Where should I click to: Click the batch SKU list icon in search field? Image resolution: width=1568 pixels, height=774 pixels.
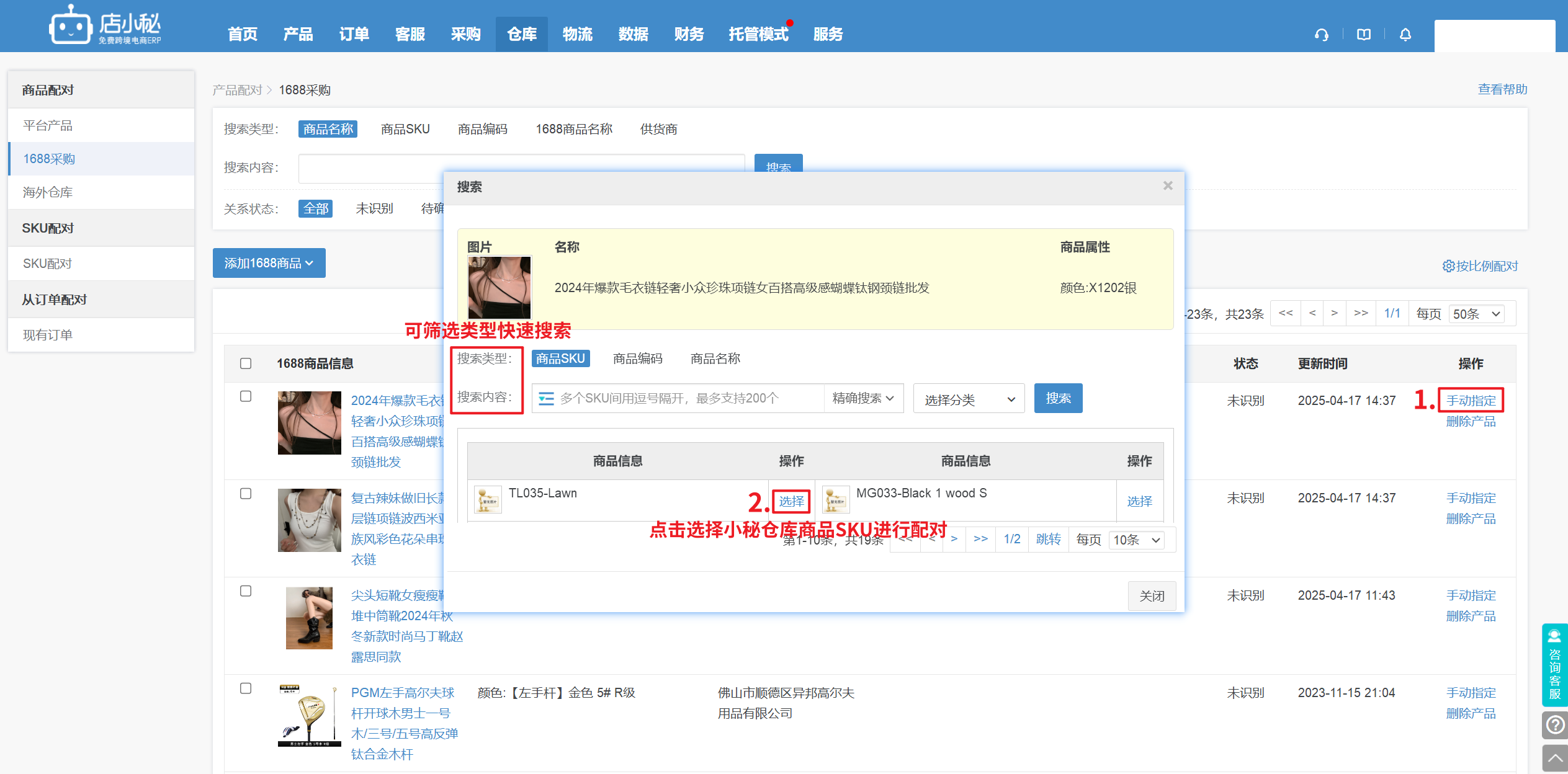click(x=546, y=398)
